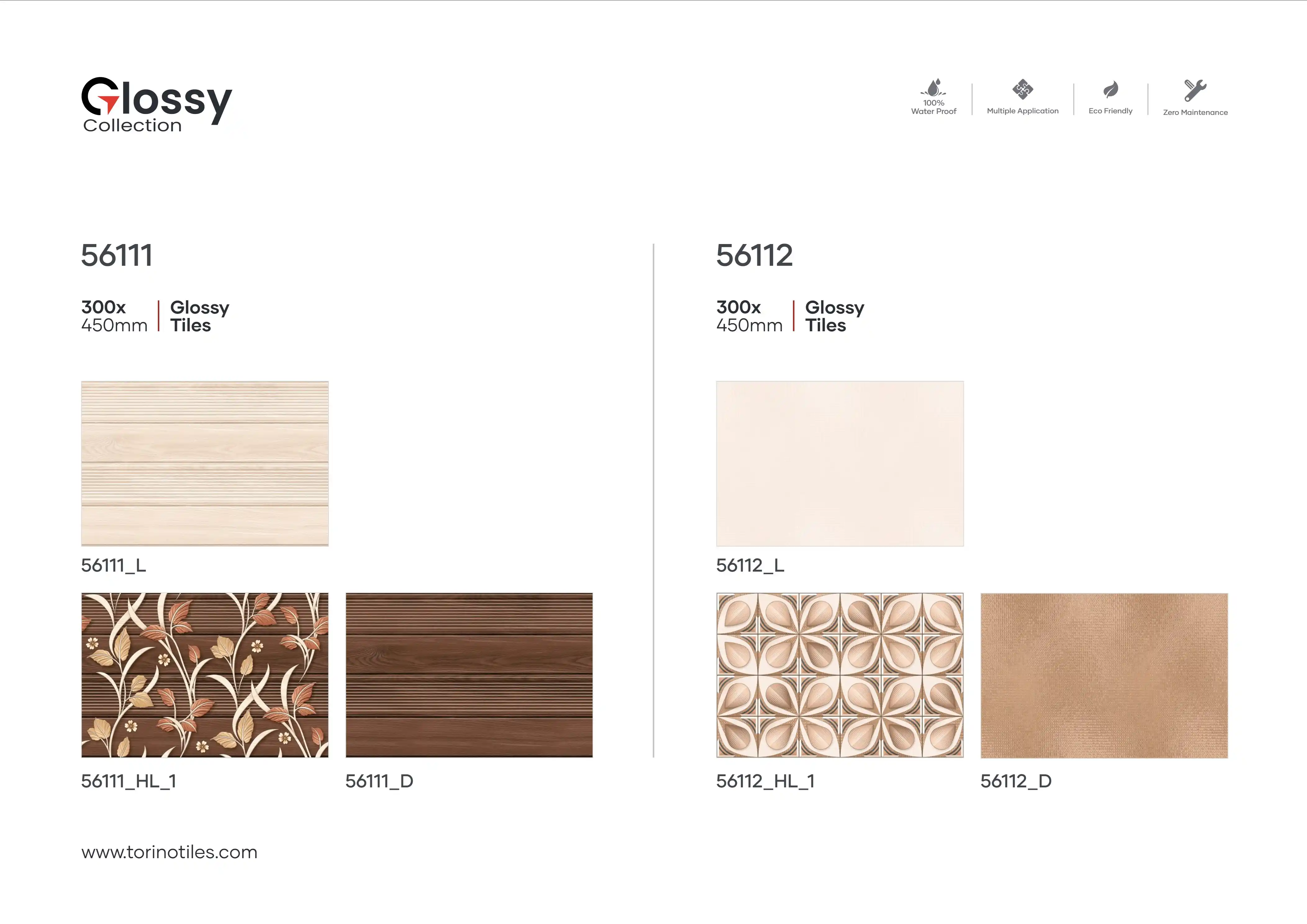Select the 56111_HL_1 floral leaf tile

point(205,675)
